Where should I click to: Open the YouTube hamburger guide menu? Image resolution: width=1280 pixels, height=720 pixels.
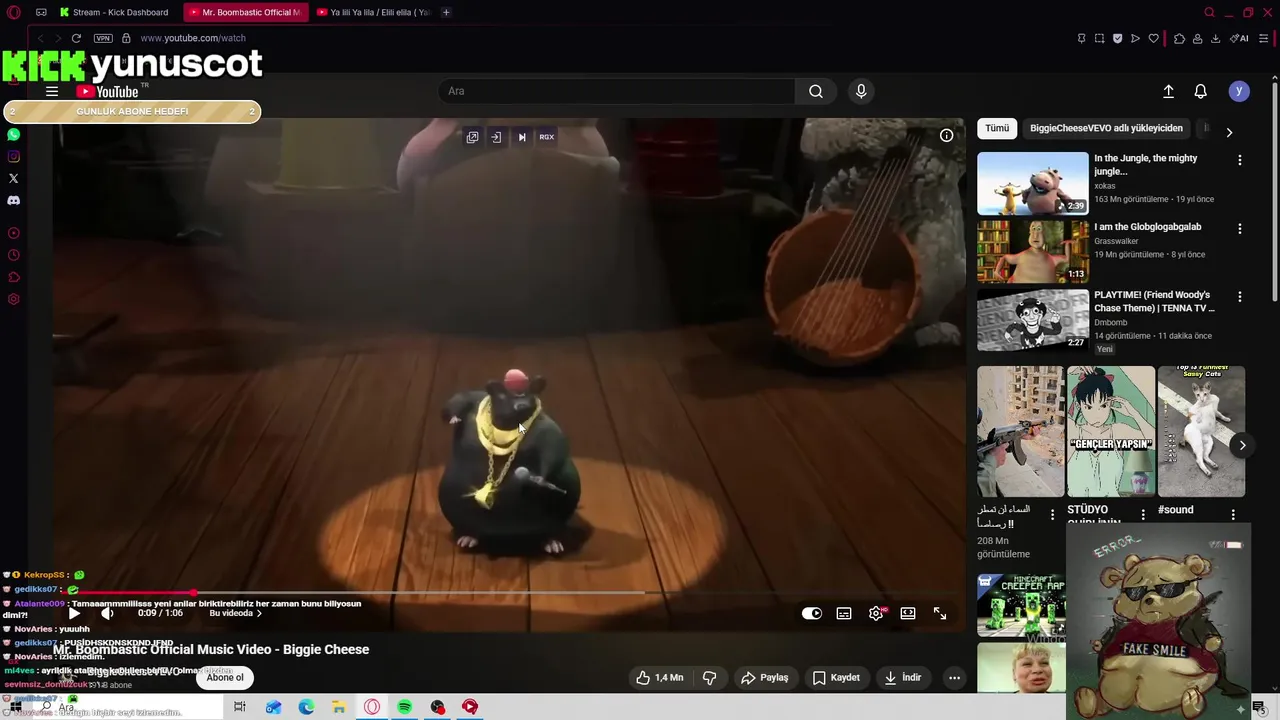point(52,91)
